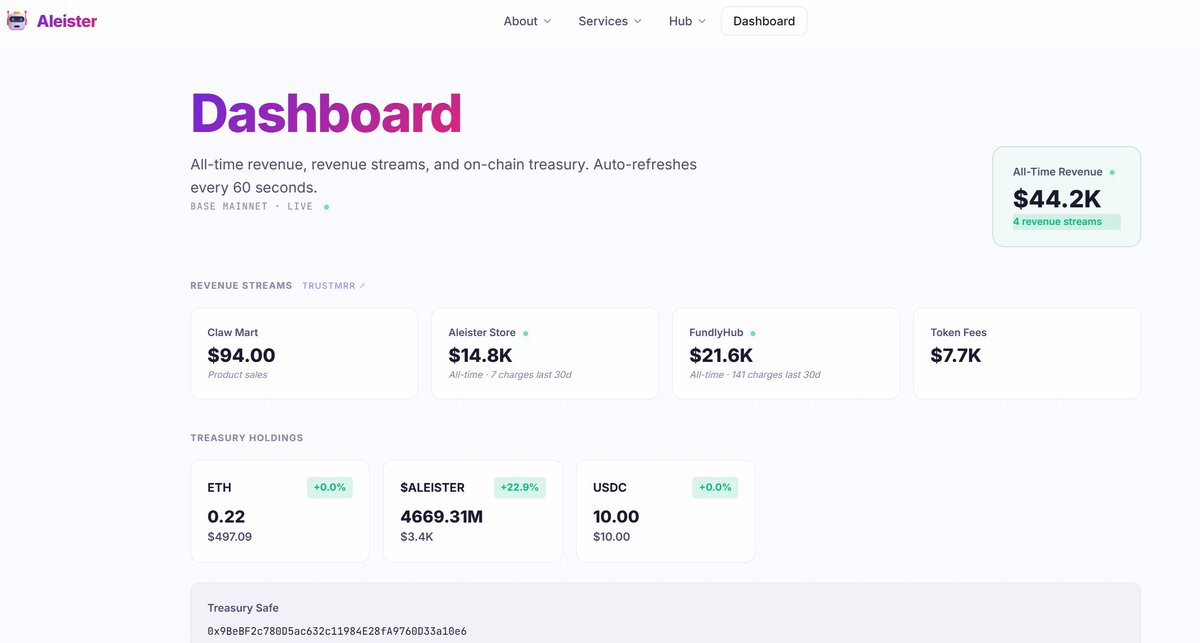Select the Dashboard nav button
This screenshot has height=643, width=1200.
tap(764, 21)
